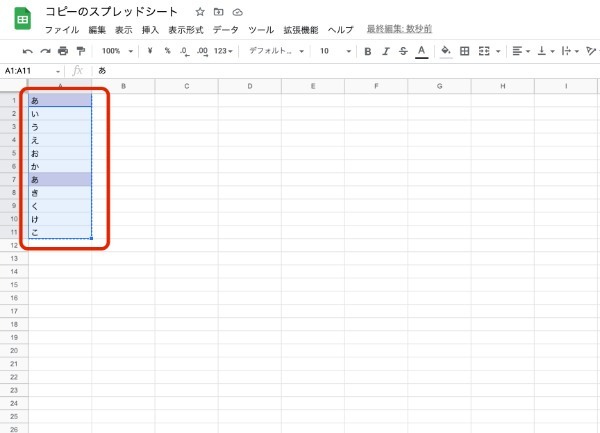Click the formula bar input
The image size is (600, 433).
(x=344, y=71)
